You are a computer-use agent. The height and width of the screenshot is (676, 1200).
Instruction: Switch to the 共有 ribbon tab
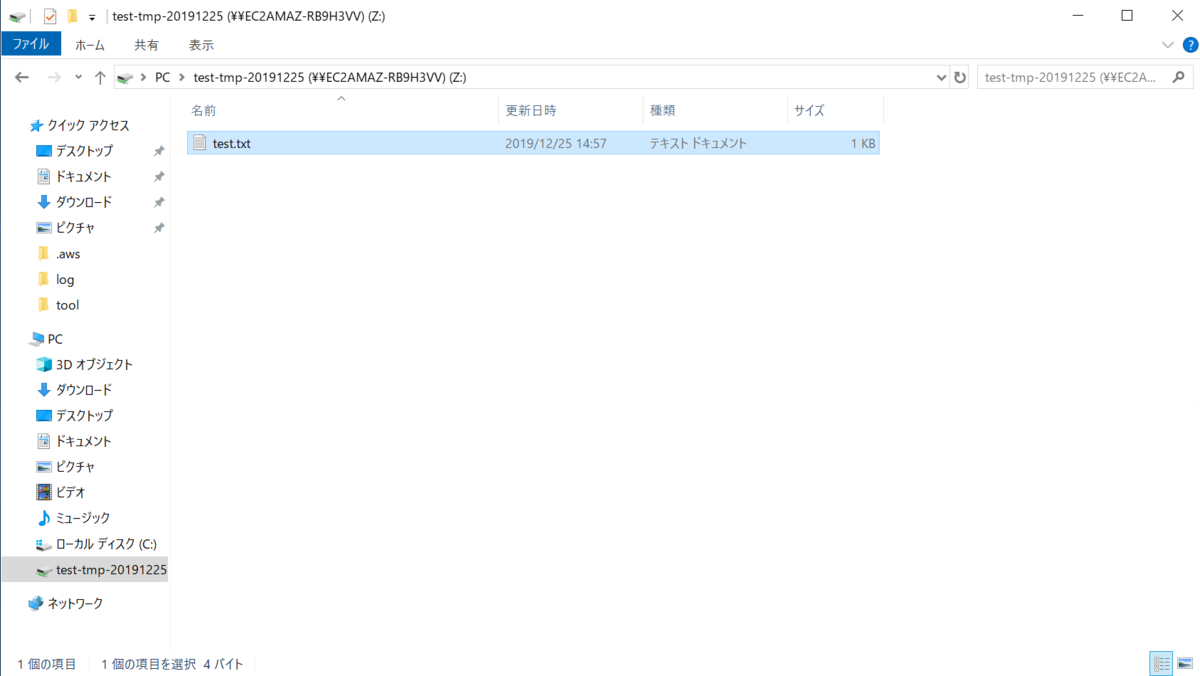[x=146, y=45]
